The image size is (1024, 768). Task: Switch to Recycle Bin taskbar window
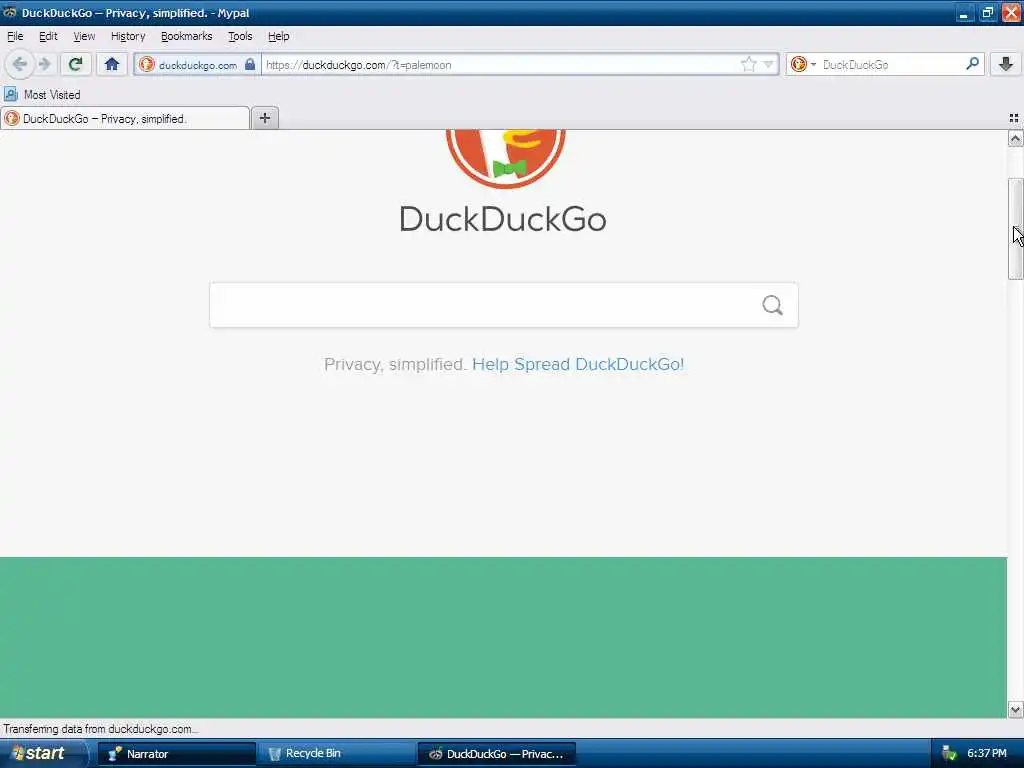click(336, 754)
